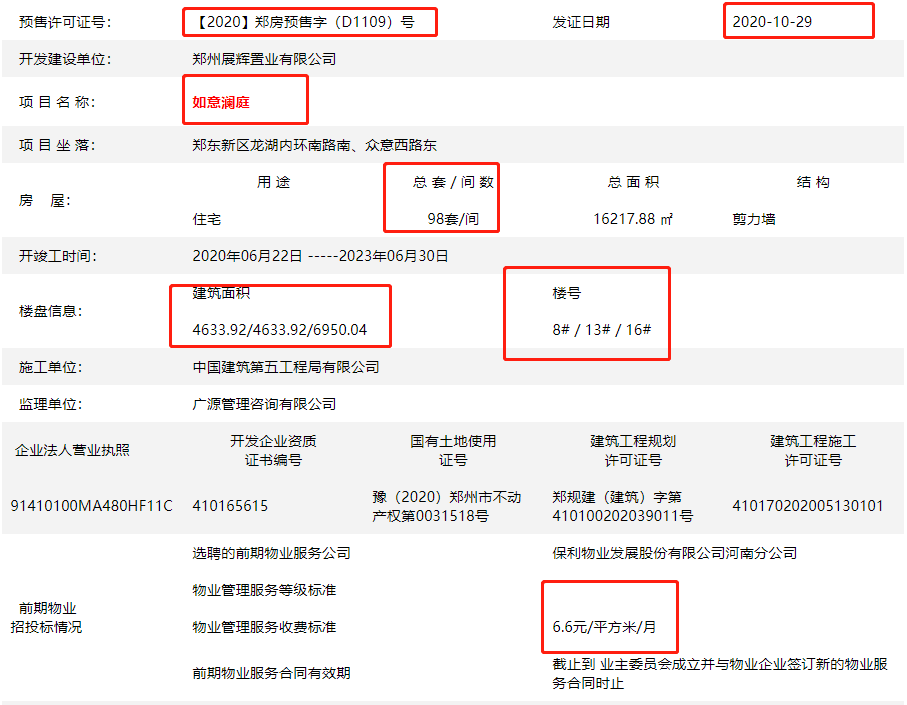The height and width of the screenshot is (705, 907).
Task: Click the 楼盘信息 row label
Action: tap(50, 312)
